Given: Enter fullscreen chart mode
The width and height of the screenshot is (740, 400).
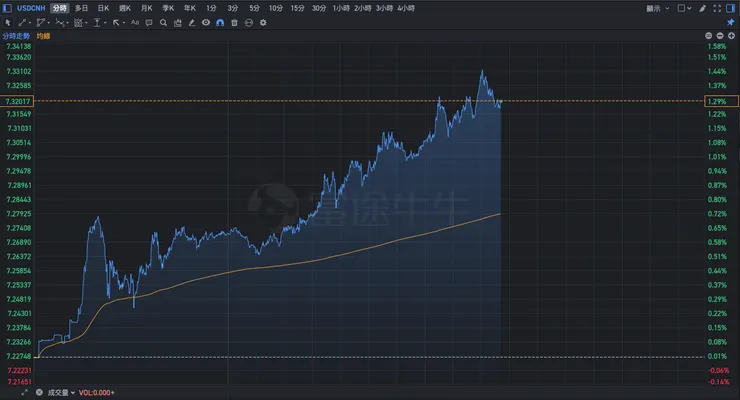Looking at the screenshot, I should tap(717, 8).
